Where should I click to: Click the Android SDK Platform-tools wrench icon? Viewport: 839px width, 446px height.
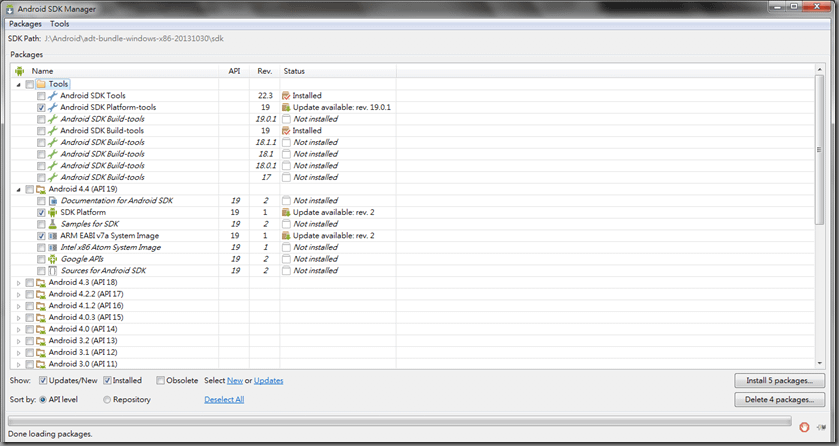pos(52,107)
